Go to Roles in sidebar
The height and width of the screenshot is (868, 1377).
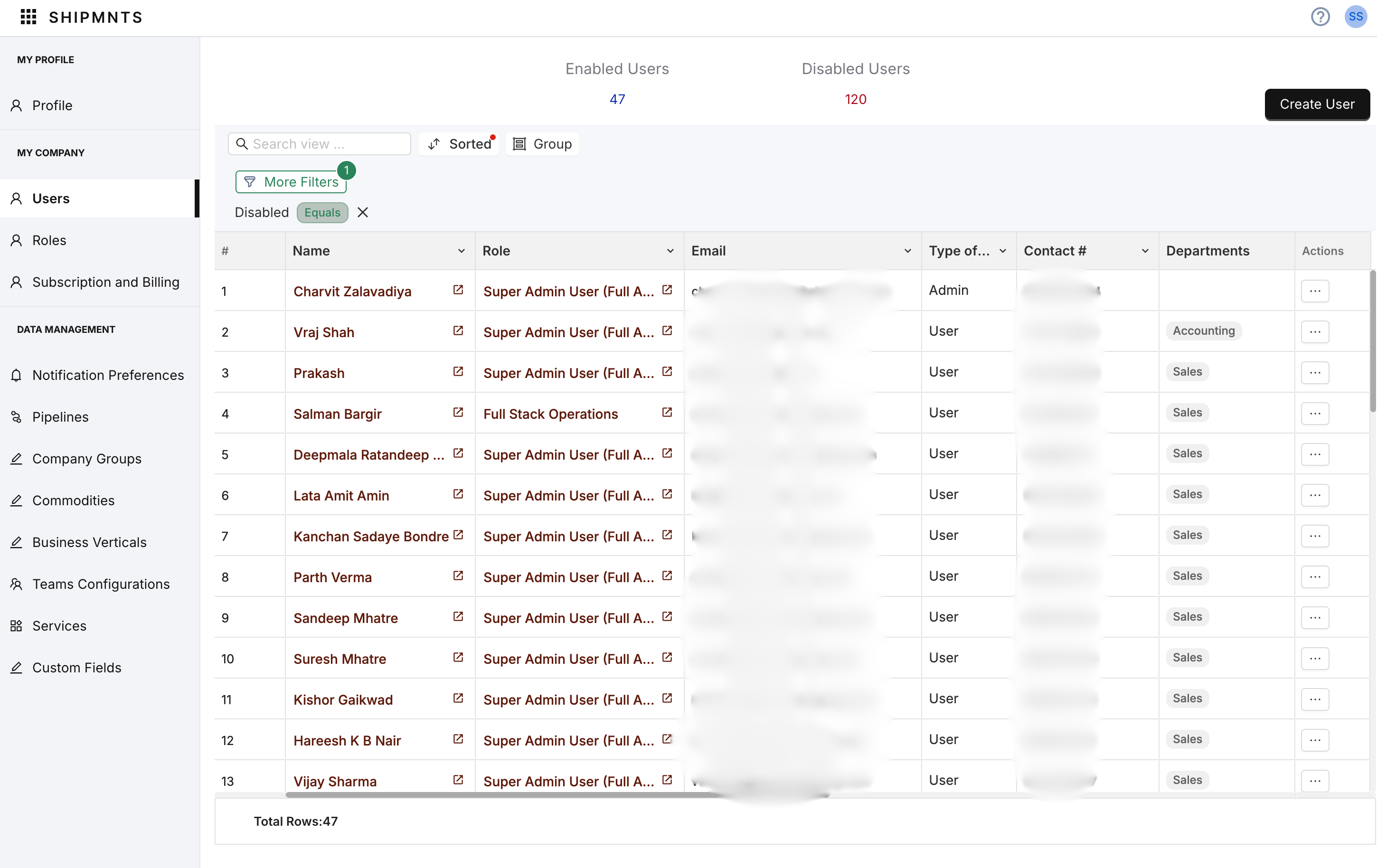pyautogui.click(x=100, y=240)
